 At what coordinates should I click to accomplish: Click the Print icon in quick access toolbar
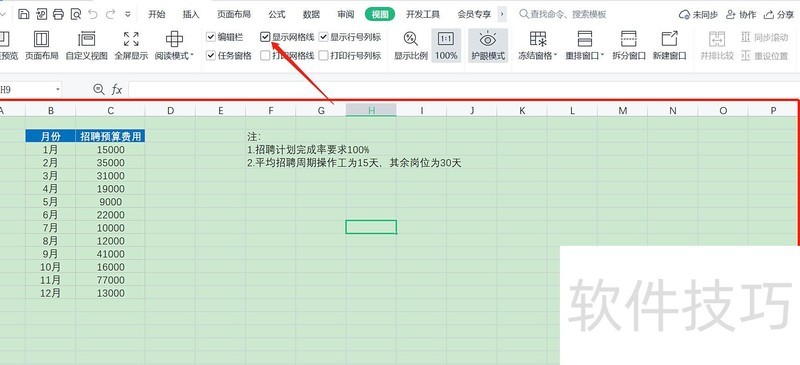pyautogui.click(x=59, y=14)
